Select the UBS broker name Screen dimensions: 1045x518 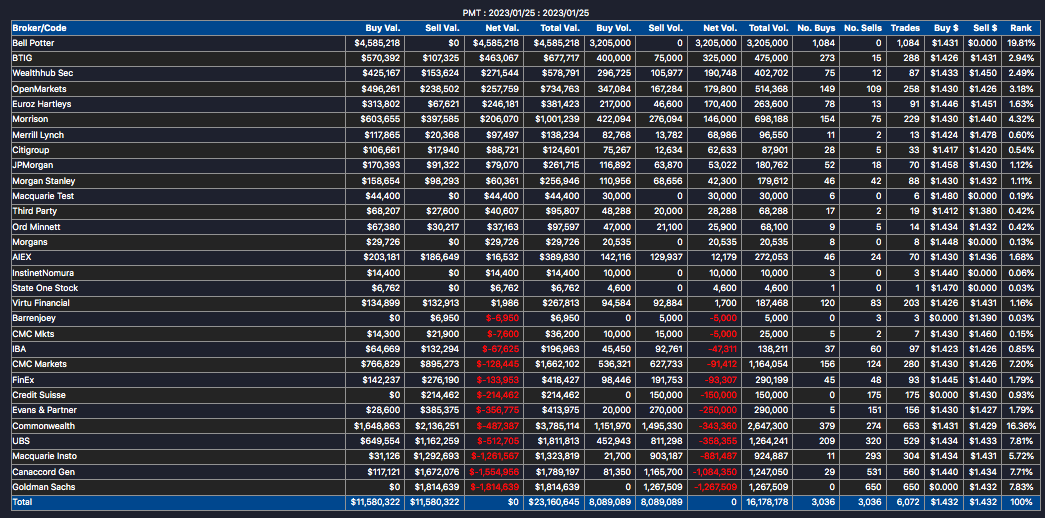(x=21, y=441)
